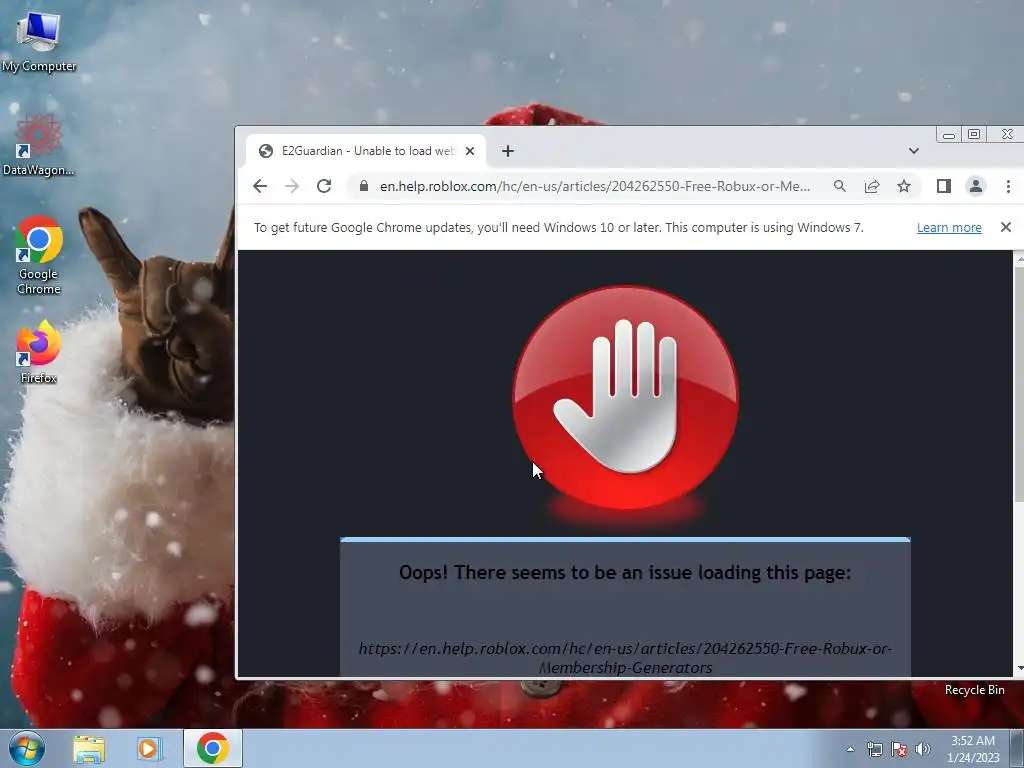1024x768 pixels.
Task: Share this page using the share icon
Action: (x=872, y=186)
